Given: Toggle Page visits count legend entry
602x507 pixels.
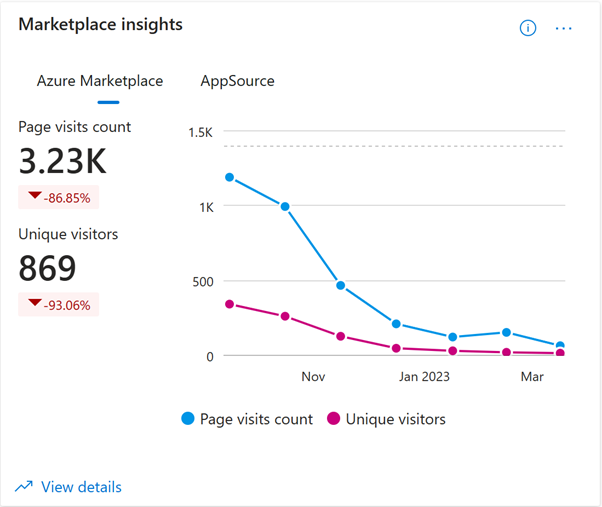Looking at the screenshot, I should click(x=247, y=419).
